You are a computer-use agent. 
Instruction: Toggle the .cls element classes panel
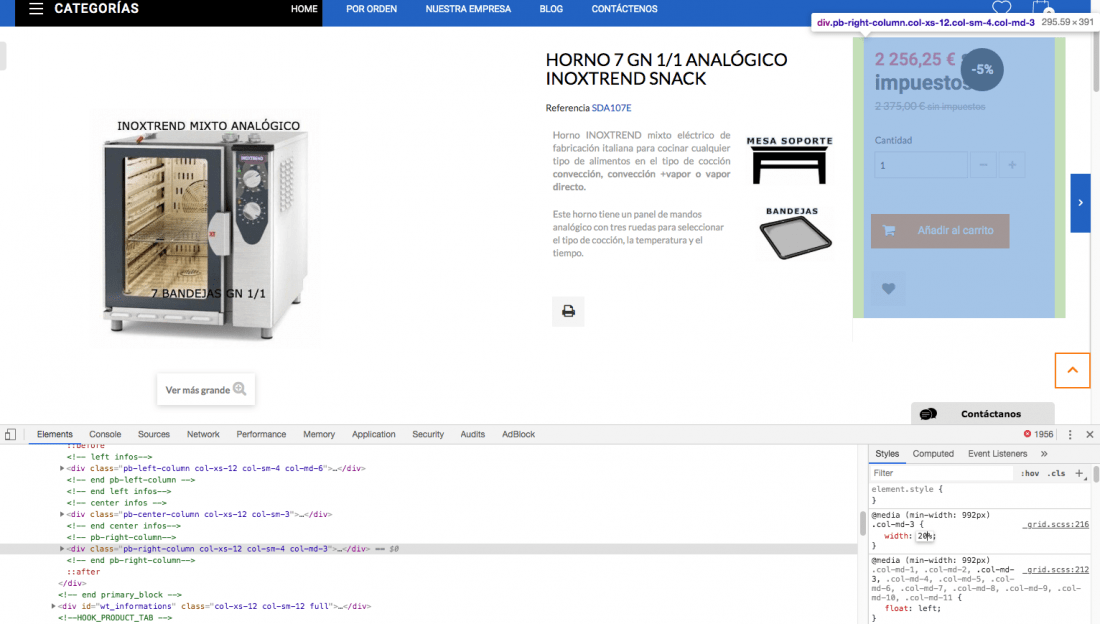pos(1057,474)
